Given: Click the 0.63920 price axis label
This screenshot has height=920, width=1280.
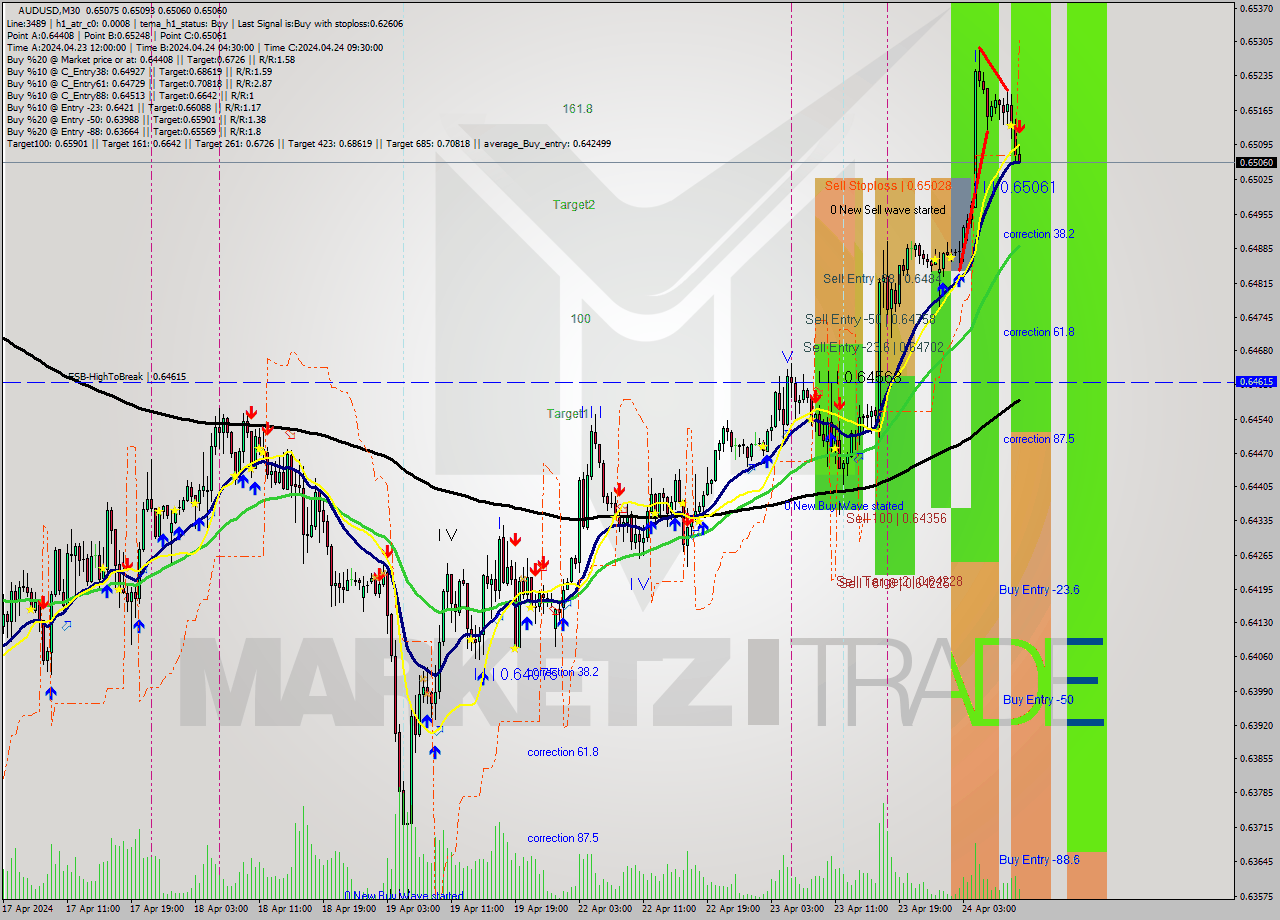Looking at the screenshot, I should 1256,726.
